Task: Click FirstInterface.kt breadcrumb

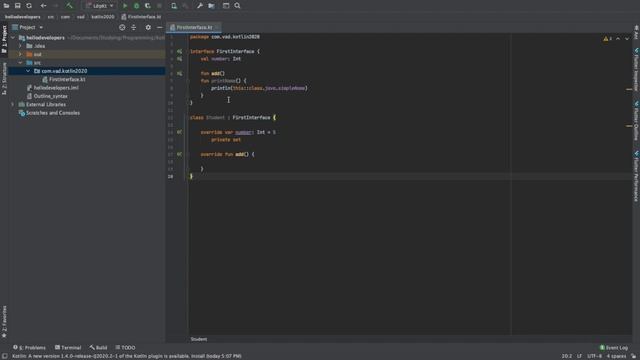Action: tap(141, 17)
